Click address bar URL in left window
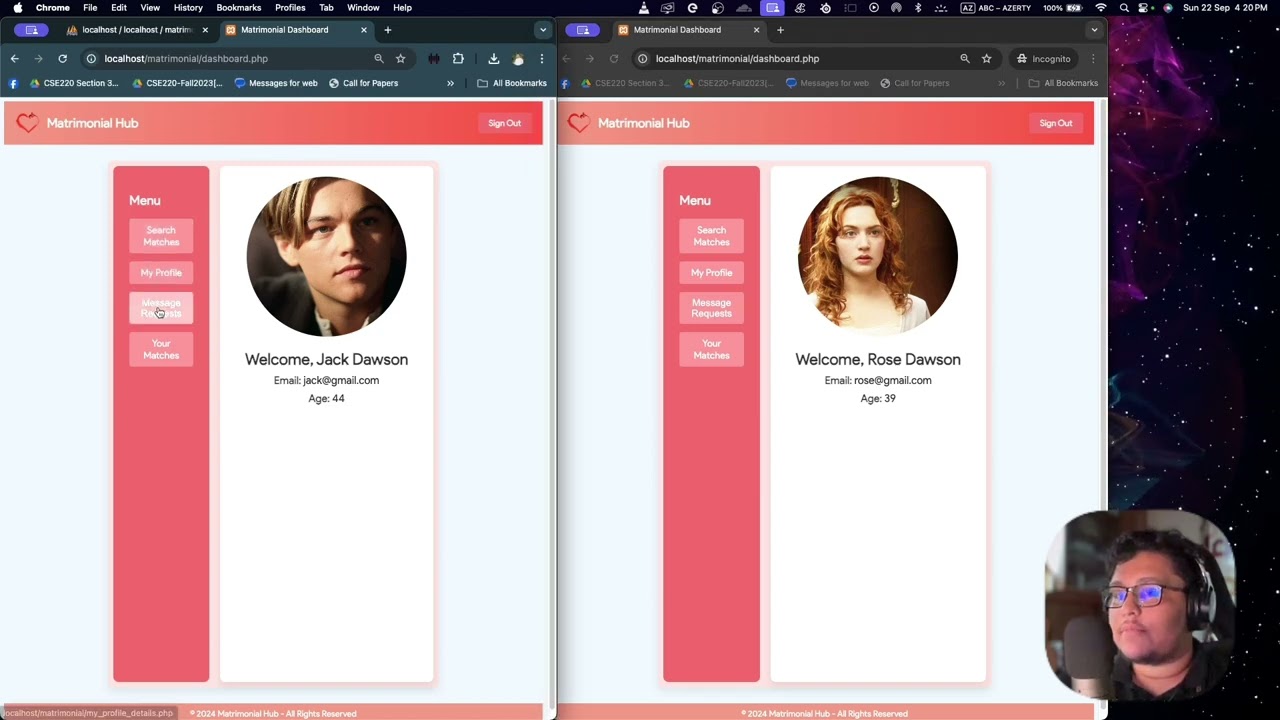The image size is (1280, 720). point(186,59)
